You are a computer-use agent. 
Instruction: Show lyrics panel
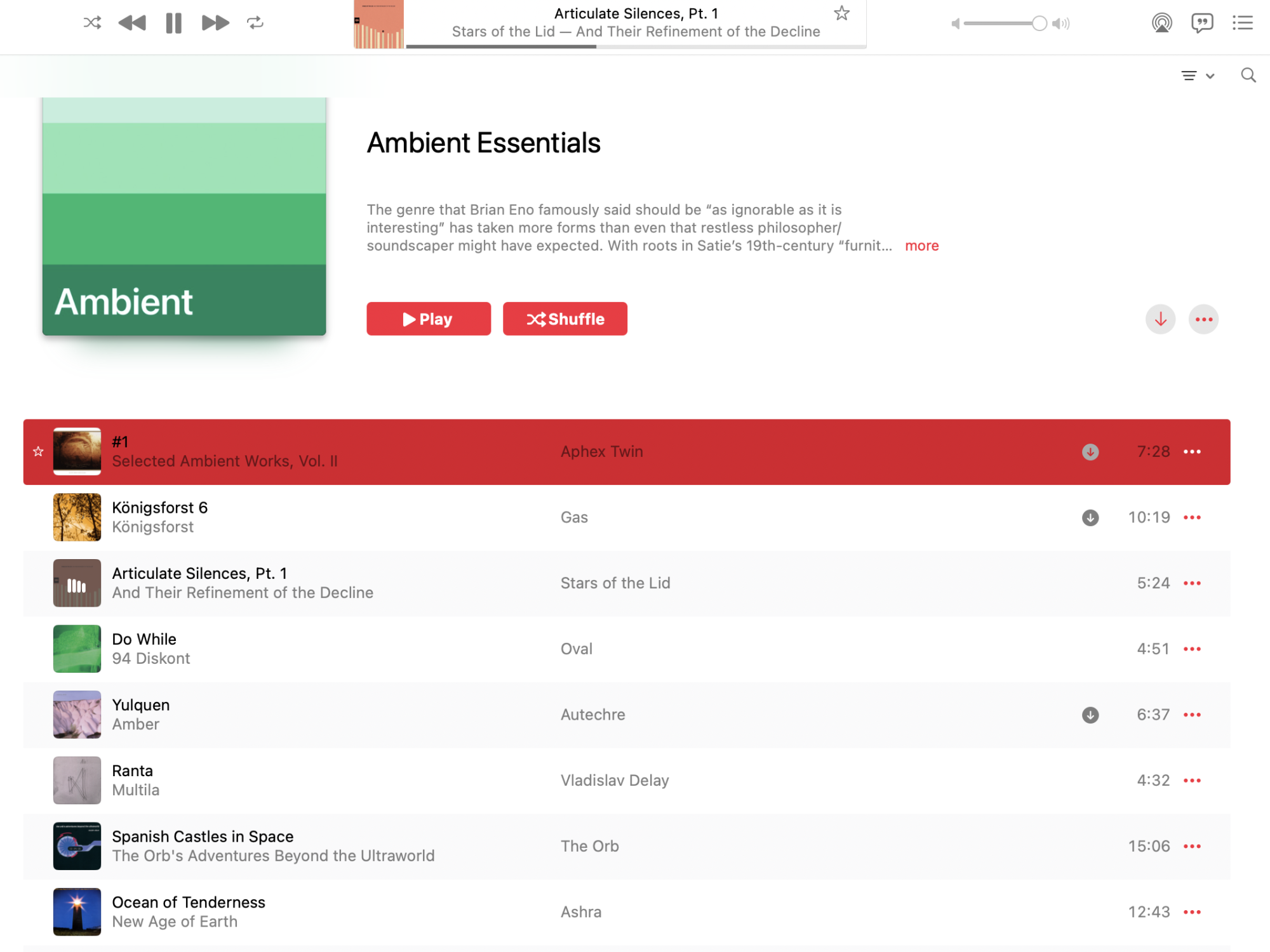1202,23
